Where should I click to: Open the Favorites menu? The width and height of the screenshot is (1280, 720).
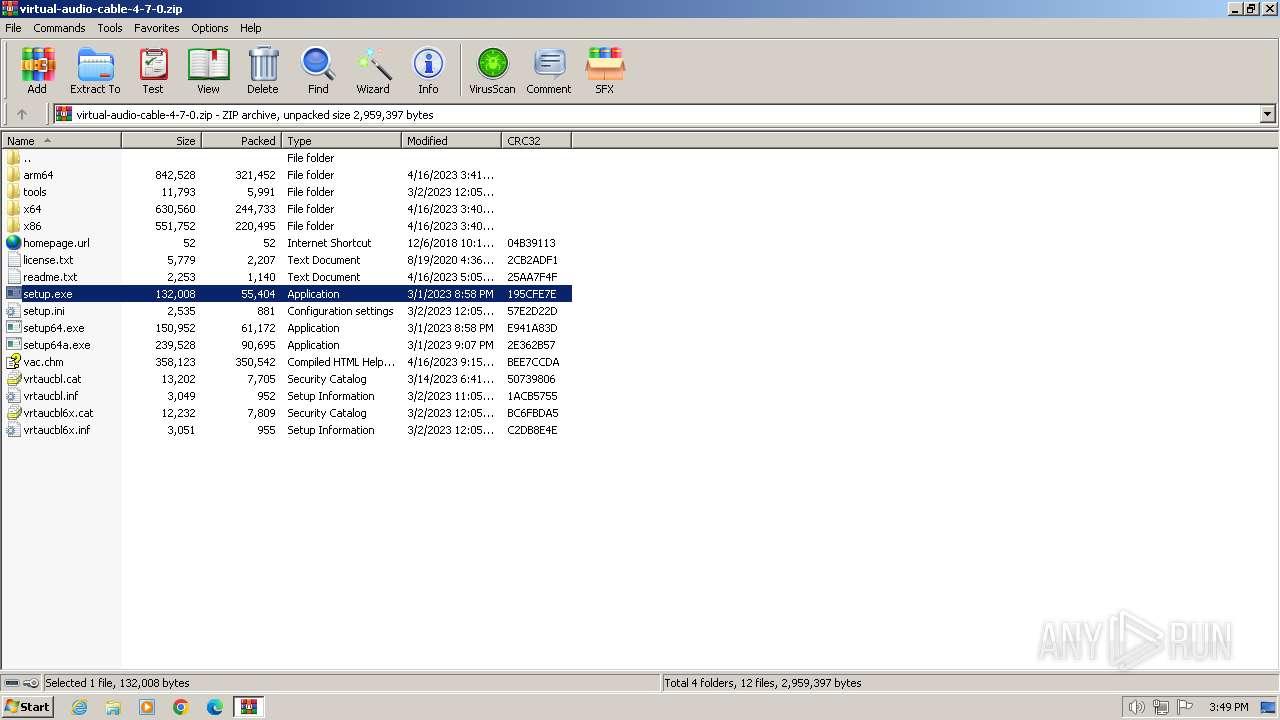pos(157,28)
